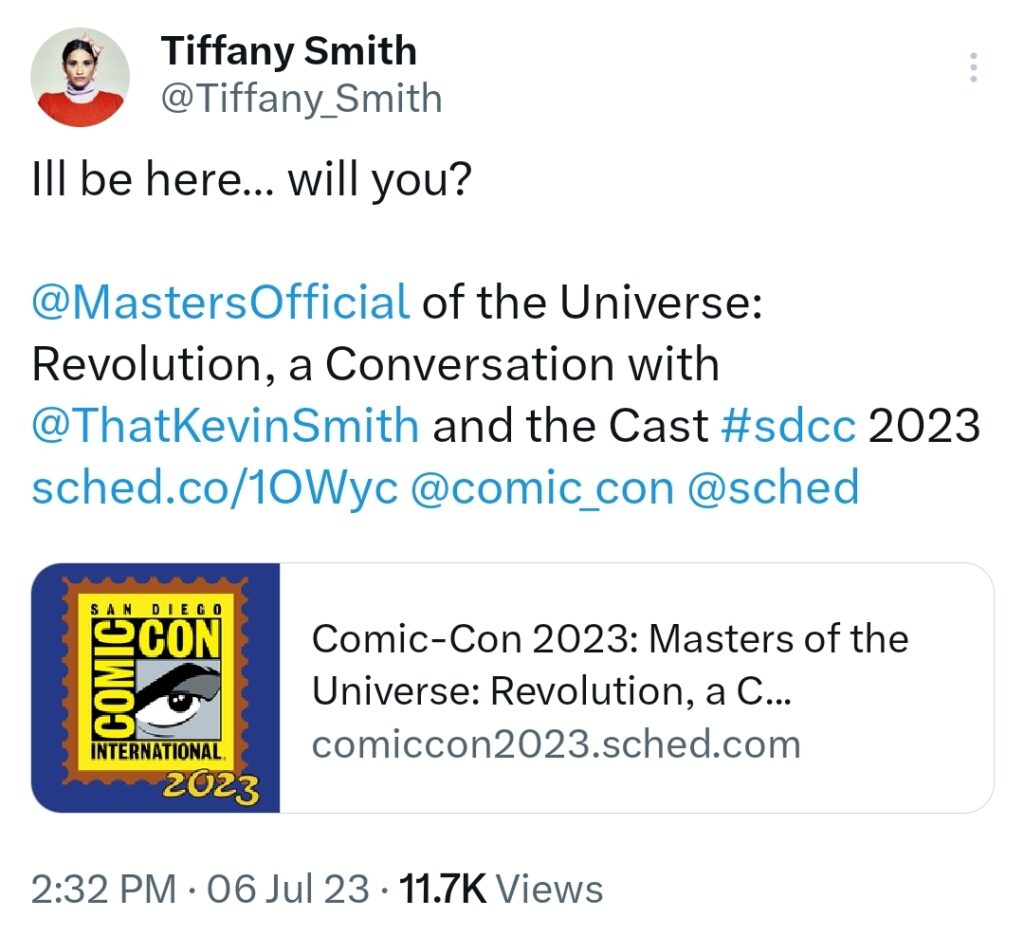Click the "Ill be here... will you?" text
This screenshot has height=936, width=1024.
pos(250,185)
